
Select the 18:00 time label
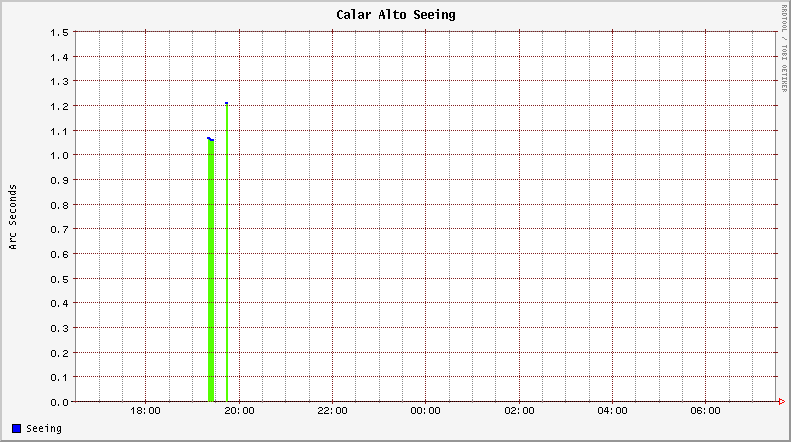[x=146, y=411]
